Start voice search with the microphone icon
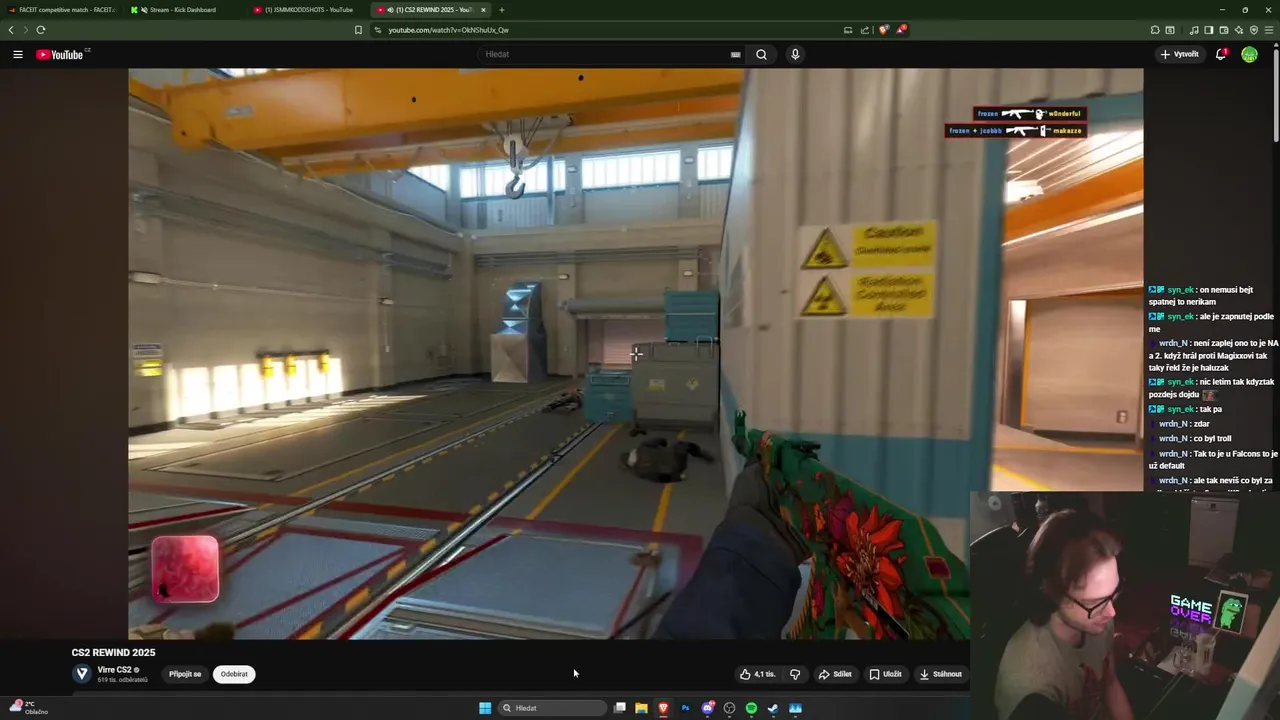The image size is (1280, 720). click(795, 54)
